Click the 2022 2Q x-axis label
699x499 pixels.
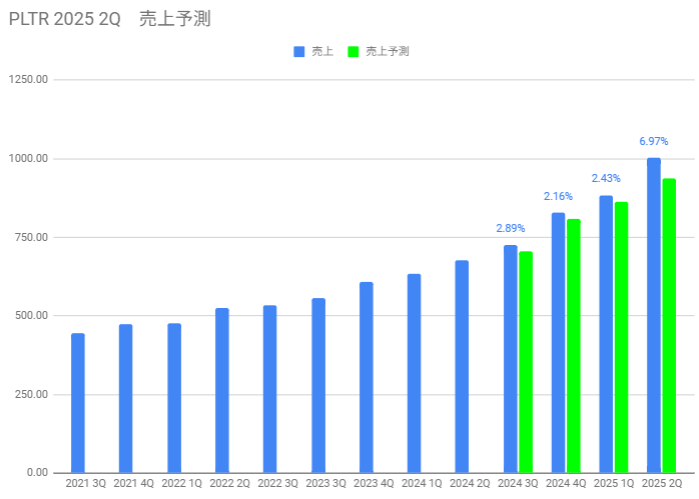(x=230, y=483)
